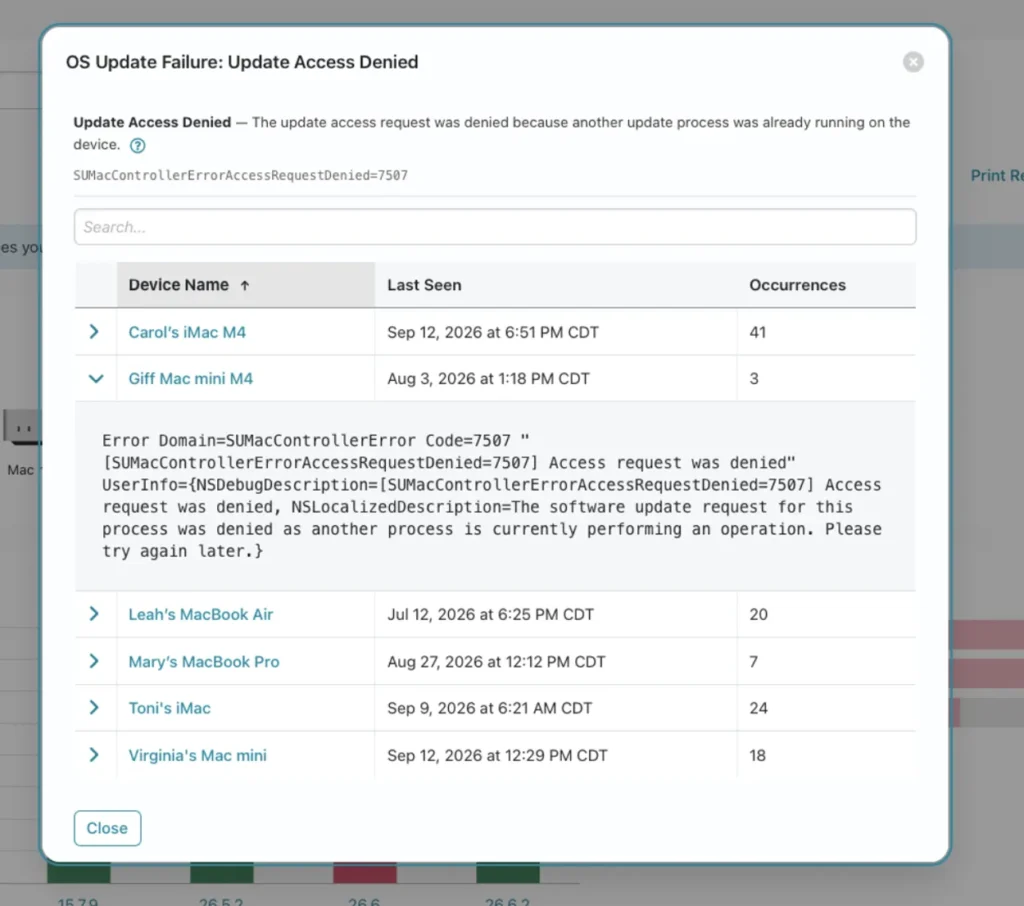Expand the Toni's iMac row
Screen dimensions: 1024x906
tap(94, 707)
